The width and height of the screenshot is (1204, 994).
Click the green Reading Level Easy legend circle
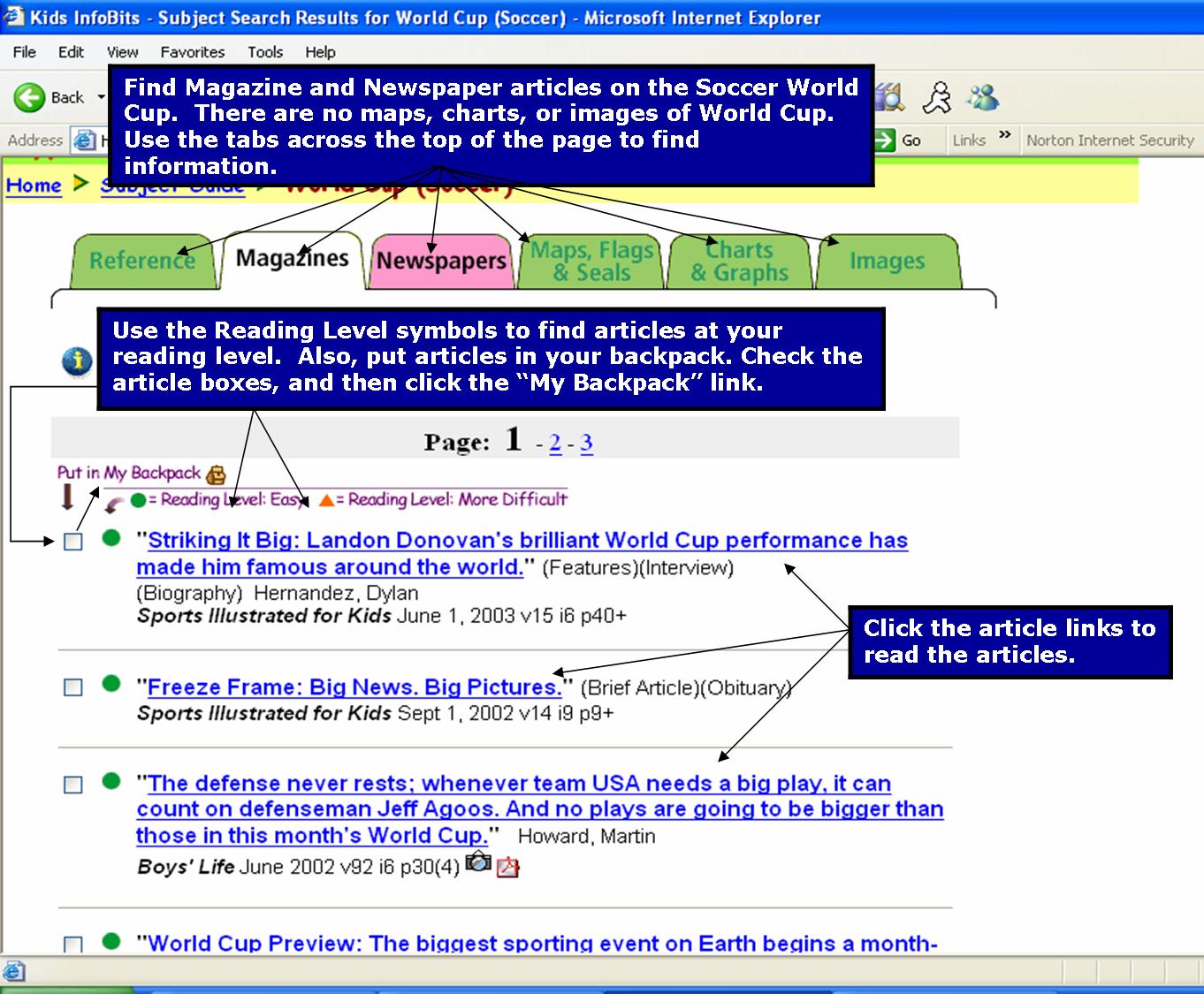(x=138, y=500)
